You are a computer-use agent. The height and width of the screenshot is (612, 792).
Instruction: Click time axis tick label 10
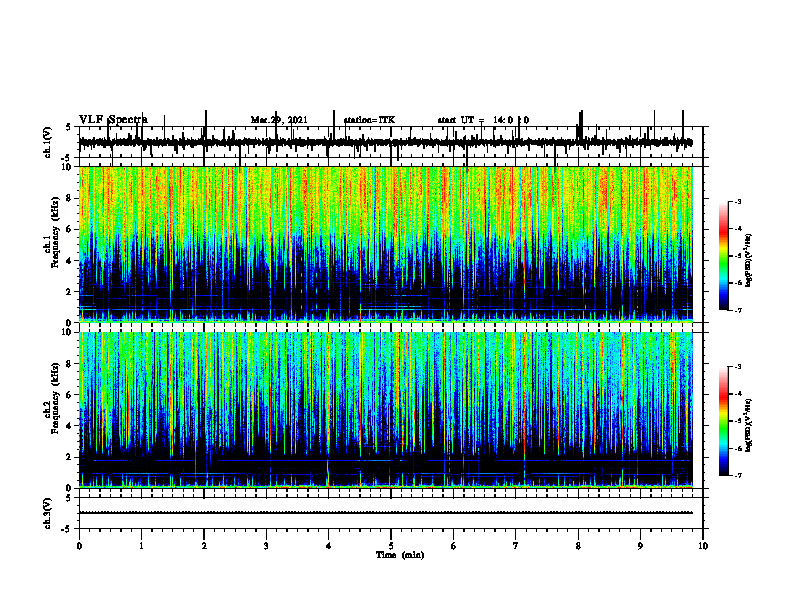[x=703, y=546]
